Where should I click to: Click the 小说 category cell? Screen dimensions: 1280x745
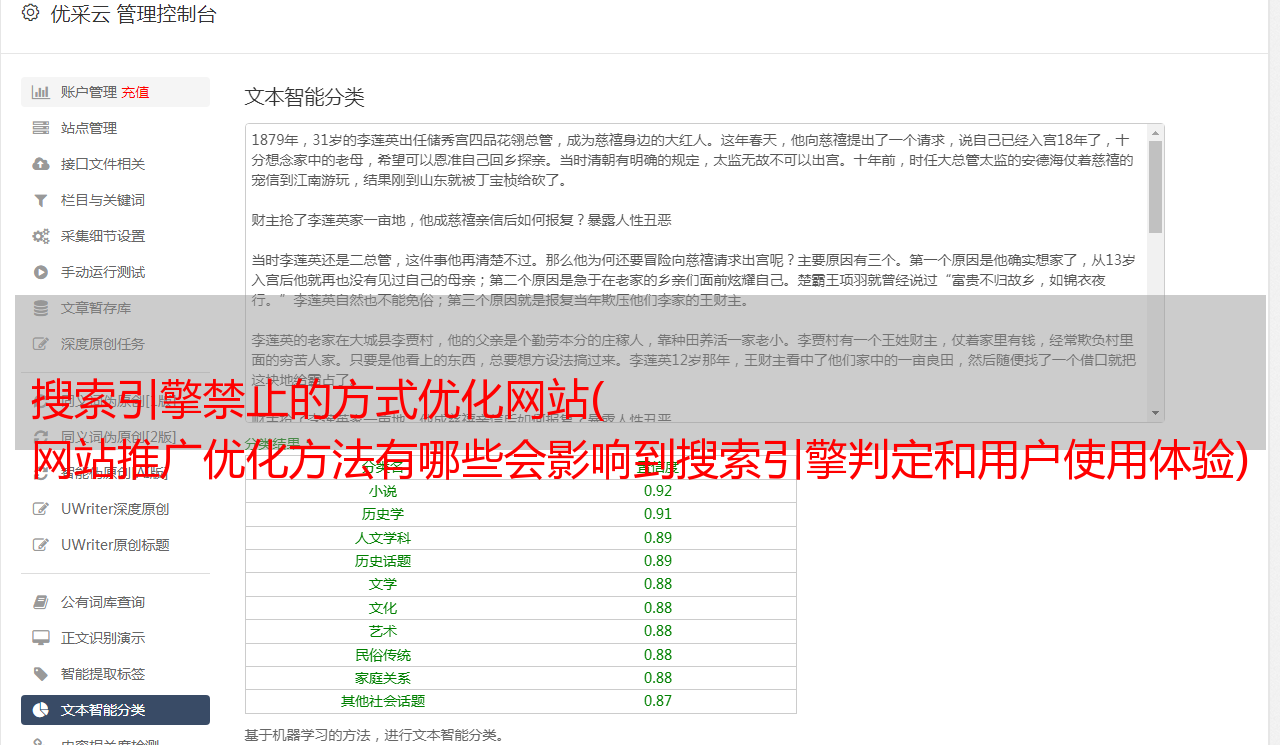click(382, 491)
